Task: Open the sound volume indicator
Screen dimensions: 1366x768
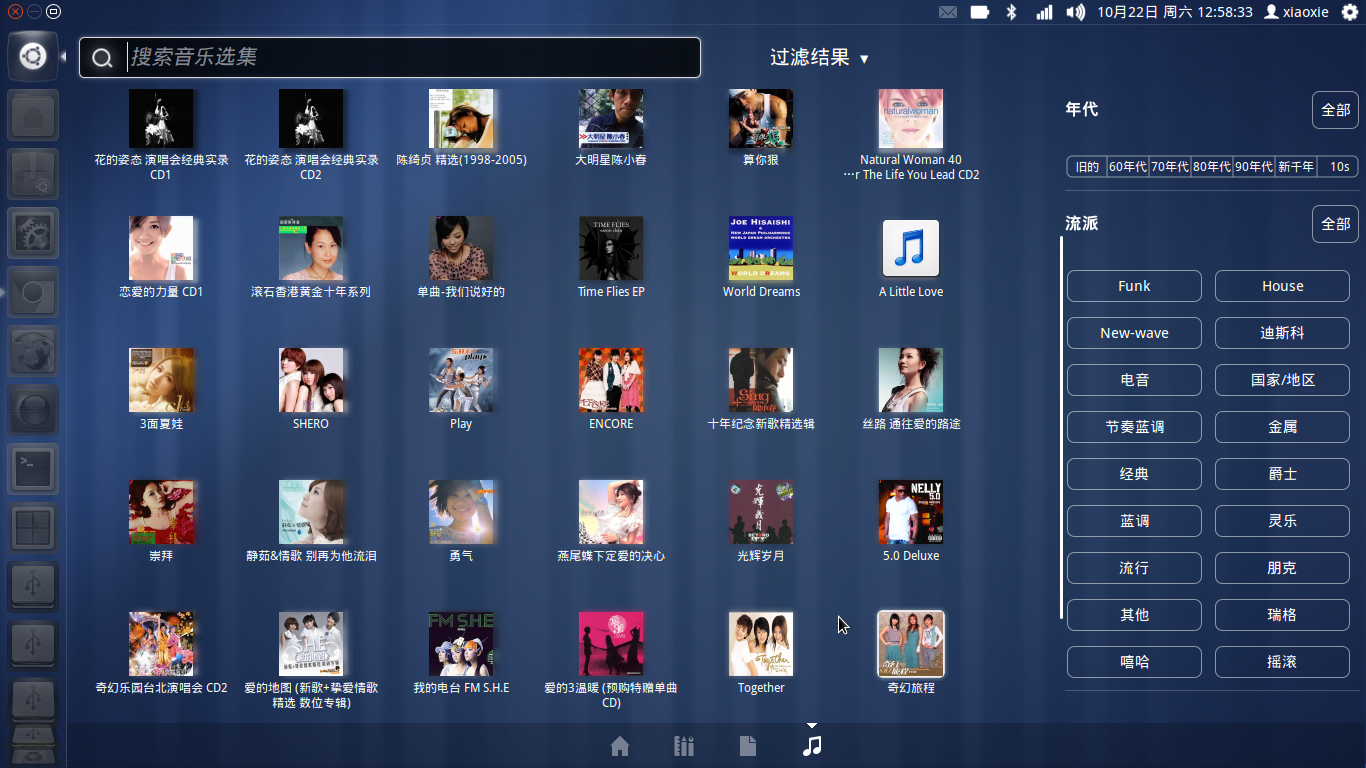Action: 1076,12
